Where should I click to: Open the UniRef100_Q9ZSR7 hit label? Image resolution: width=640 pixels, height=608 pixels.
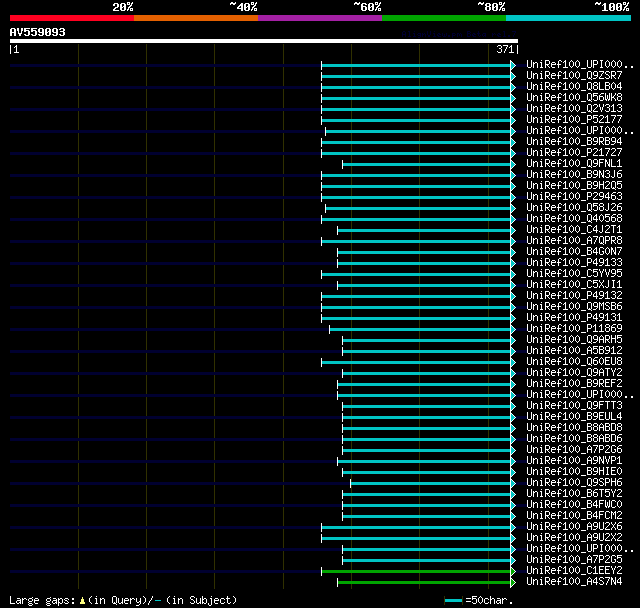(574, 75)
